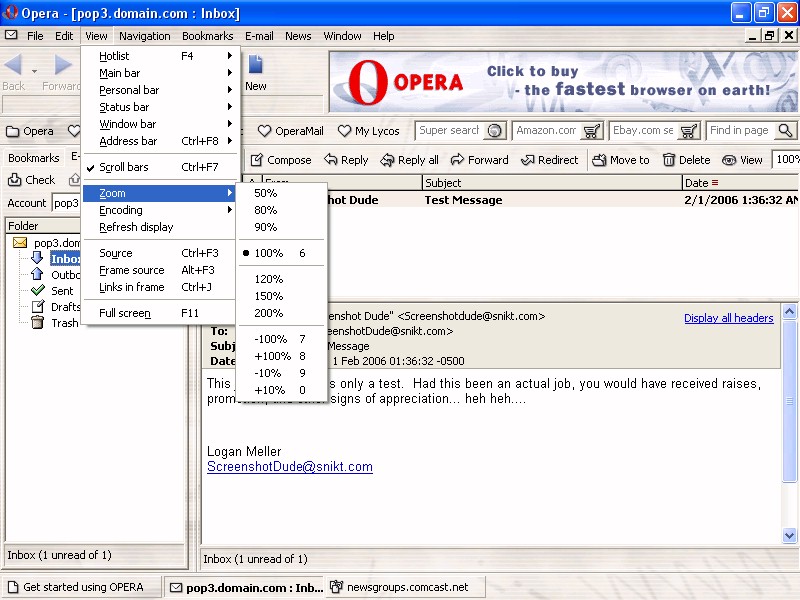Viewport: 800px width, 600px height.
Task: Select Full screen from View menu
Action: pyautogui.click(x=125, y=313)
